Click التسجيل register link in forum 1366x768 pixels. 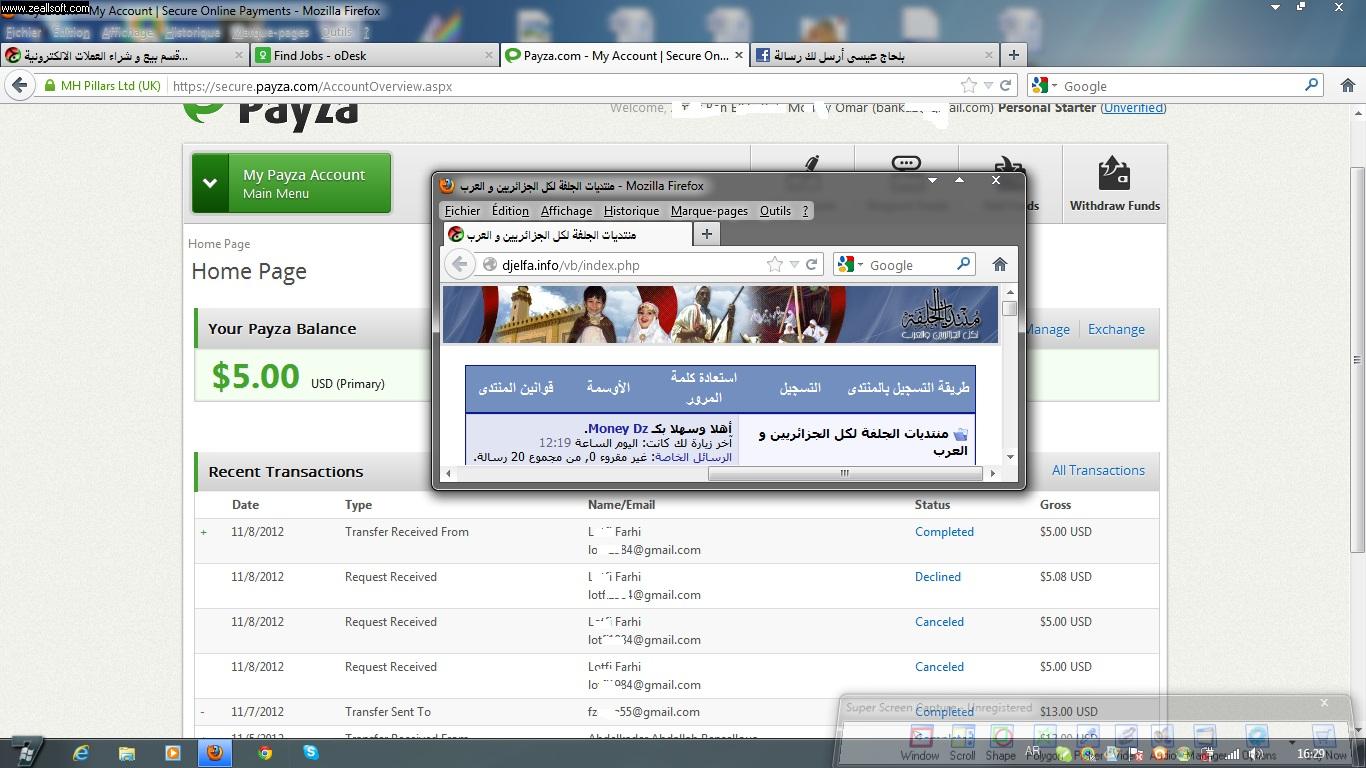[800, 387]
